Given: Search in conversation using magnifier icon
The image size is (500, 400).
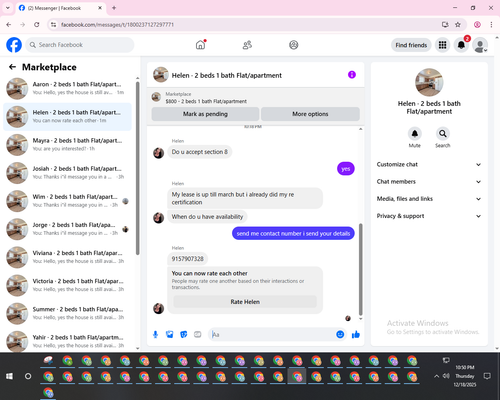Looking at the screenshot, I should point(443,134).
